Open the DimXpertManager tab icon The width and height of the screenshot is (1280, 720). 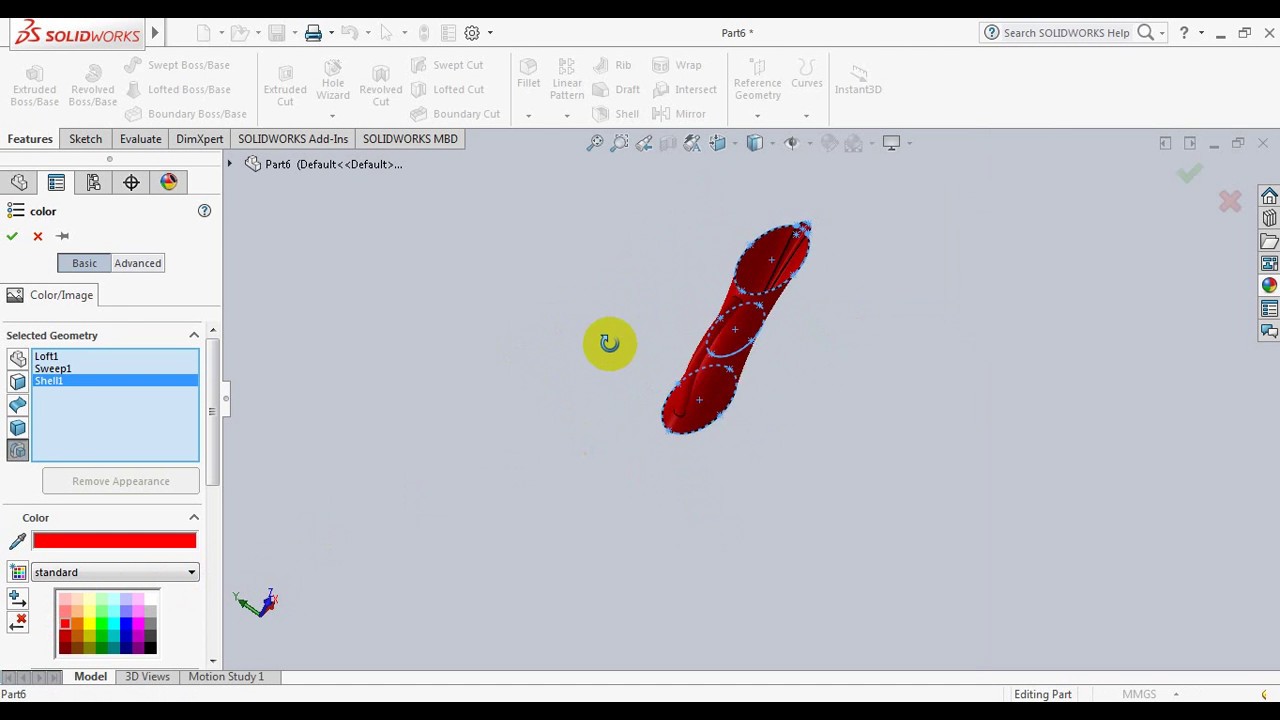point(131,182)
